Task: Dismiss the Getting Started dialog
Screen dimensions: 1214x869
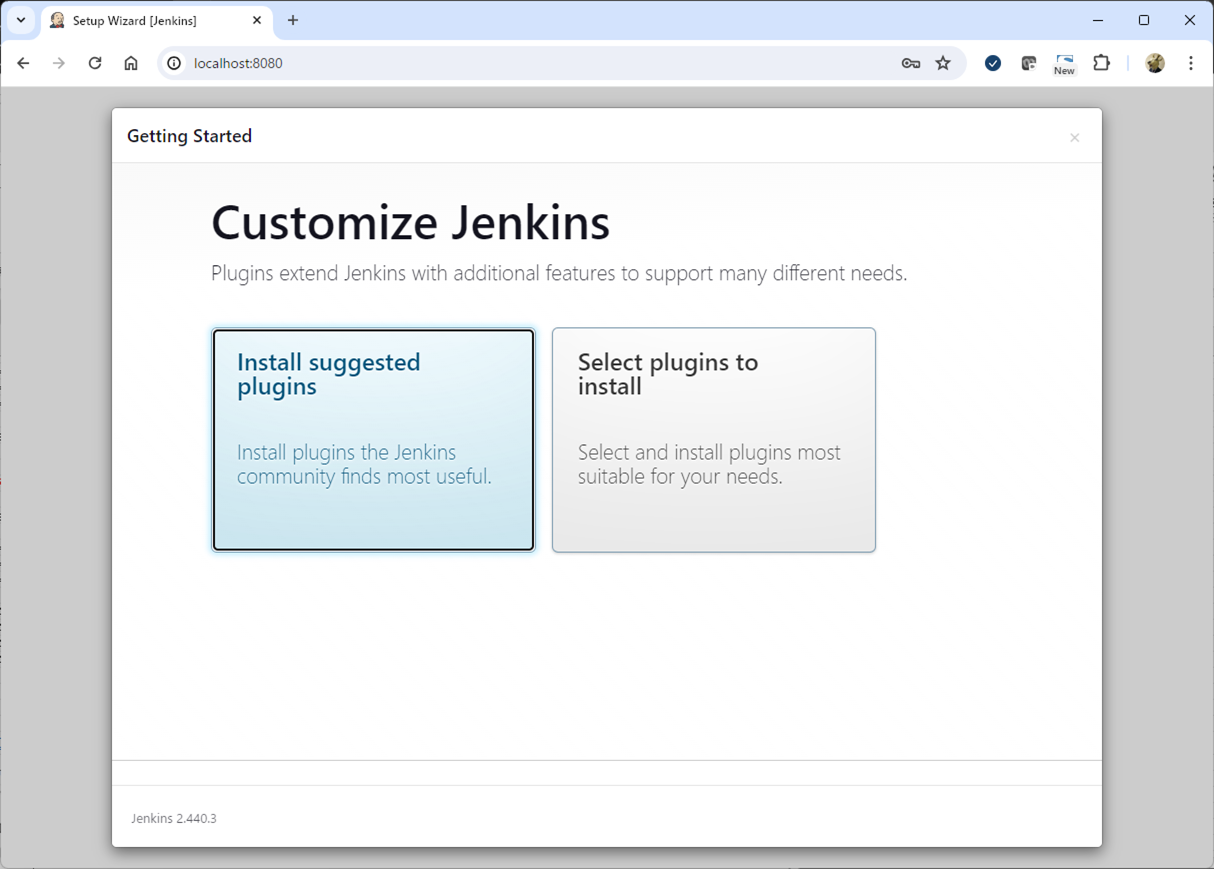Action: point(1074,137)
